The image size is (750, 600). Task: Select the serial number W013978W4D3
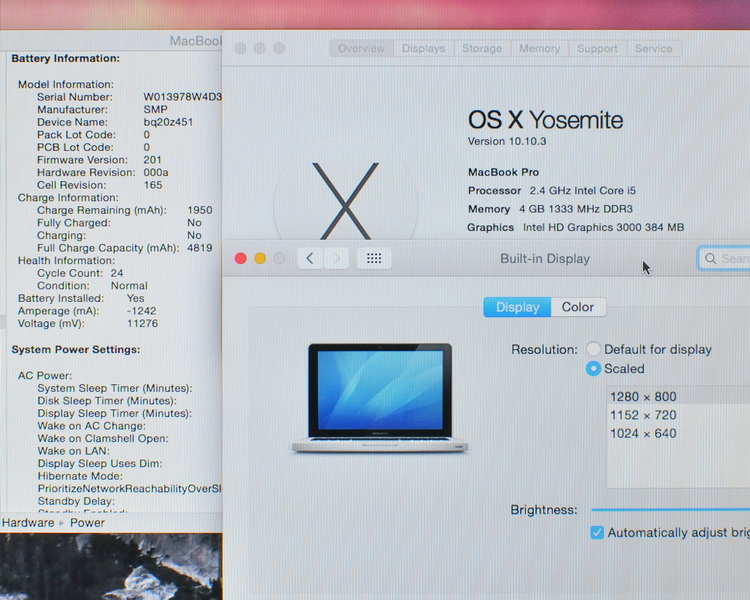[x=182, y=97]
